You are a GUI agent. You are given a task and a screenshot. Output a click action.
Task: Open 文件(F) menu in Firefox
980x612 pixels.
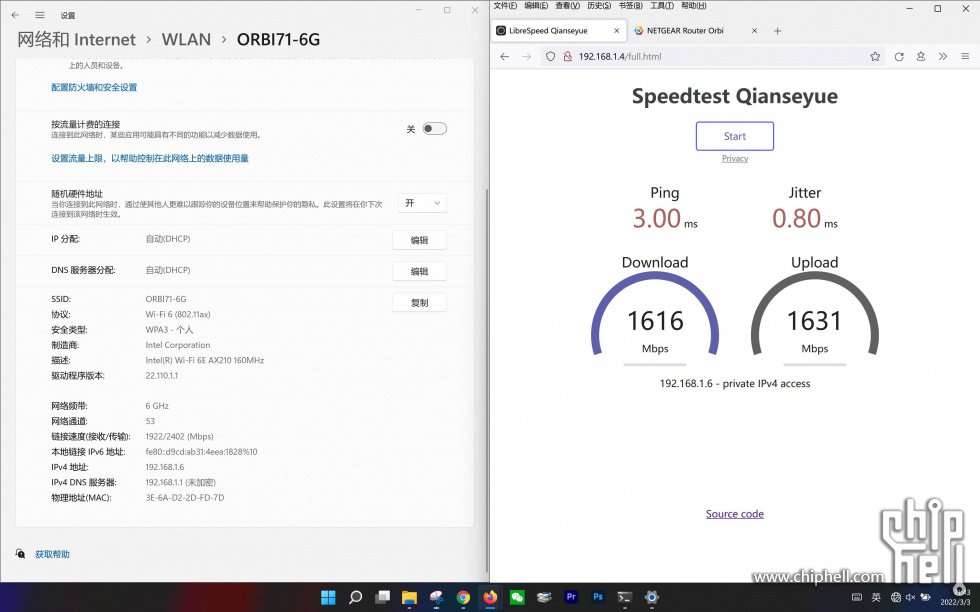(505, 6)
